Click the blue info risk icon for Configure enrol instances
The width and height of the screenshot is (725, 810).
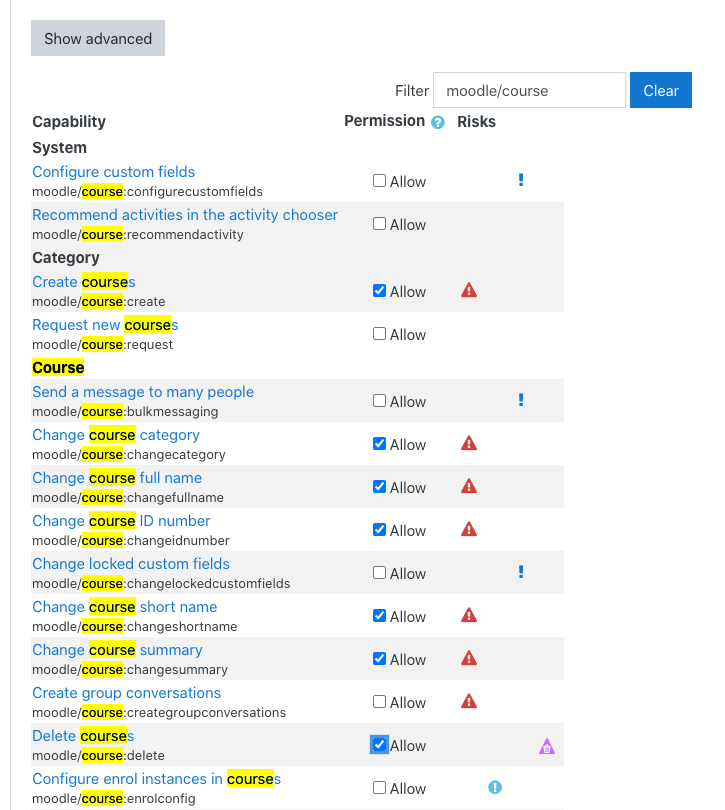(495, 787)
